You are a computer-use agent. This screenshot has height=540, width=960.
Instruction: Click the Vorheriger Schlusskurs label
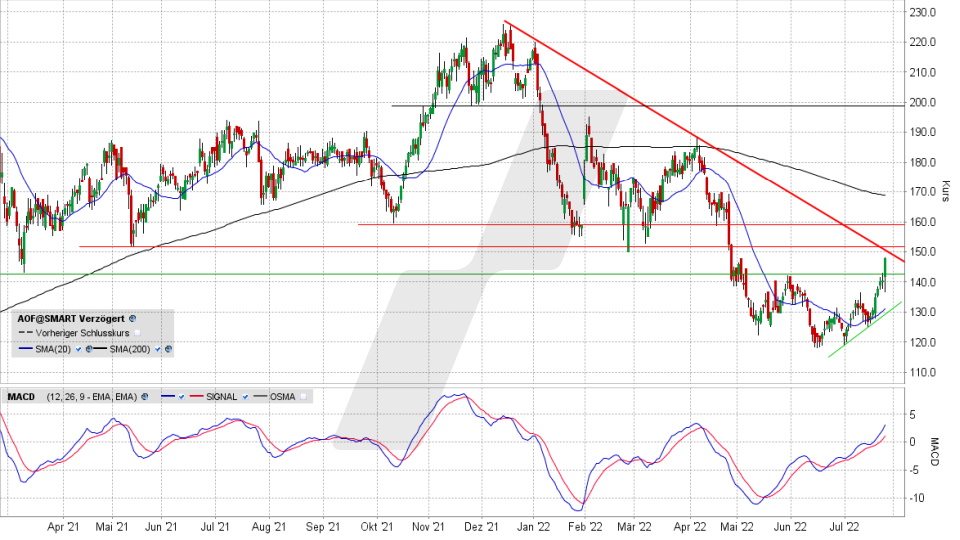point(83,333)
